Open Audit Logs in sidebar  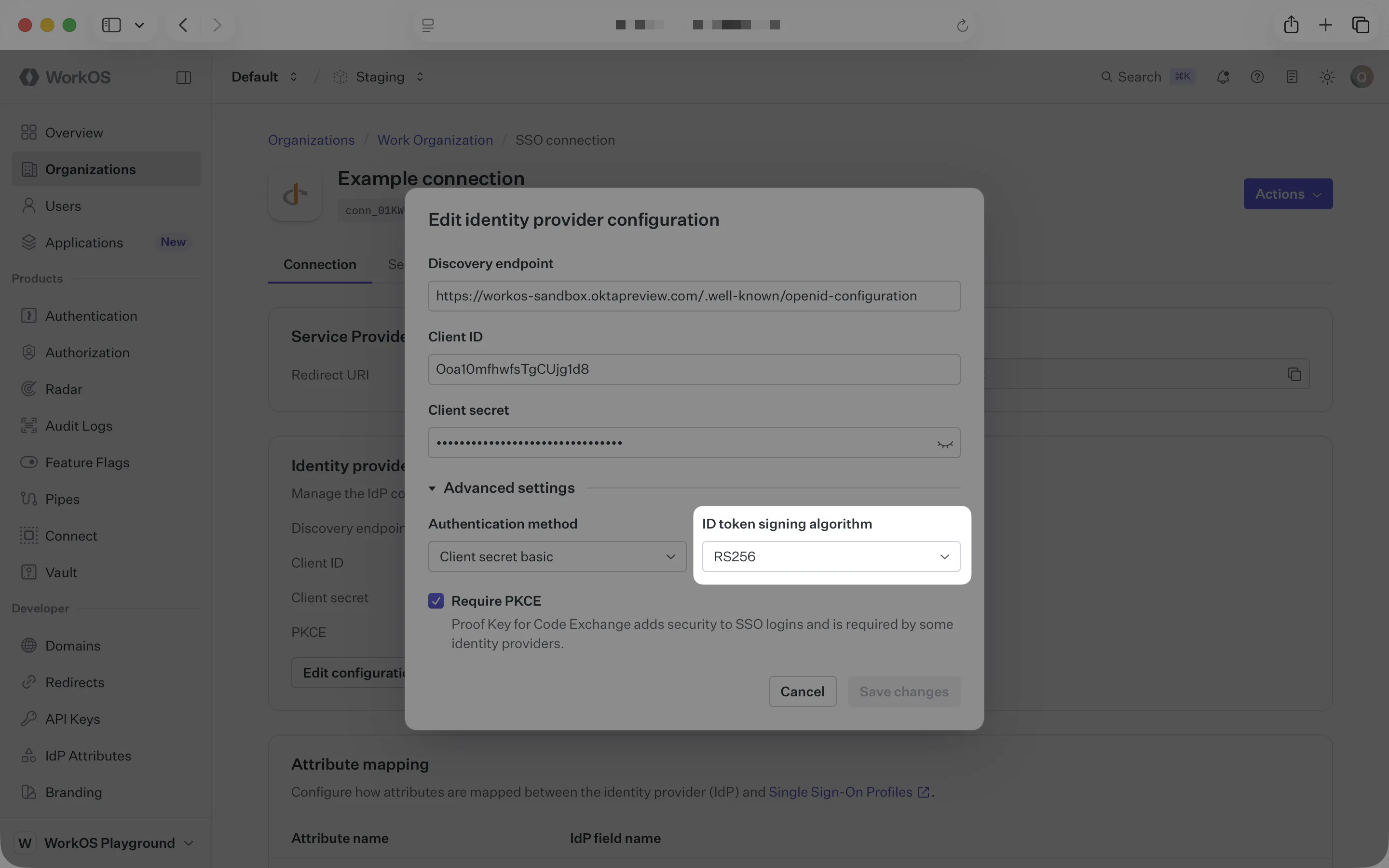click(106, 426)
